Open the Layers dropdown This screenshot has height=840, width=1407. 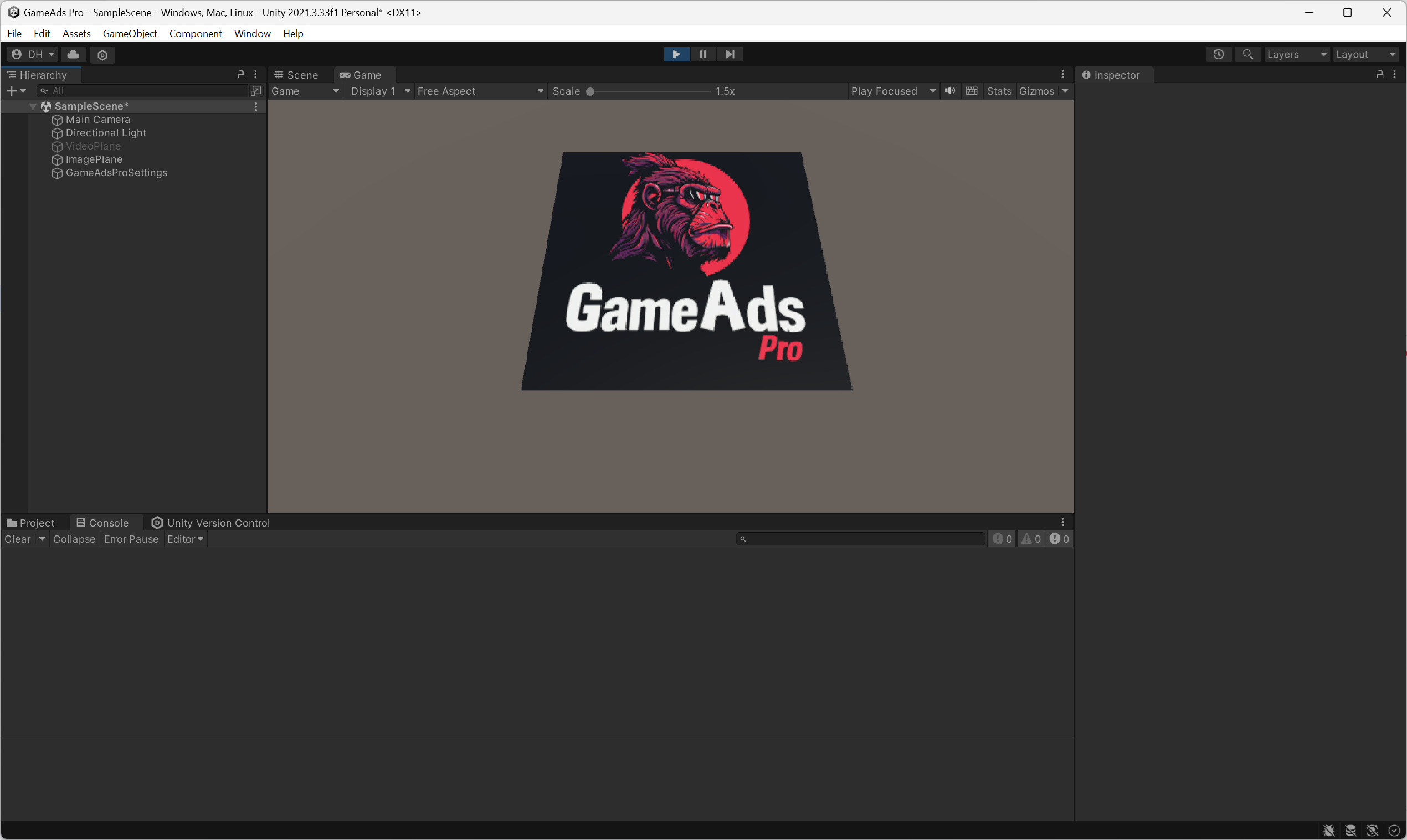click(1296, 54)
